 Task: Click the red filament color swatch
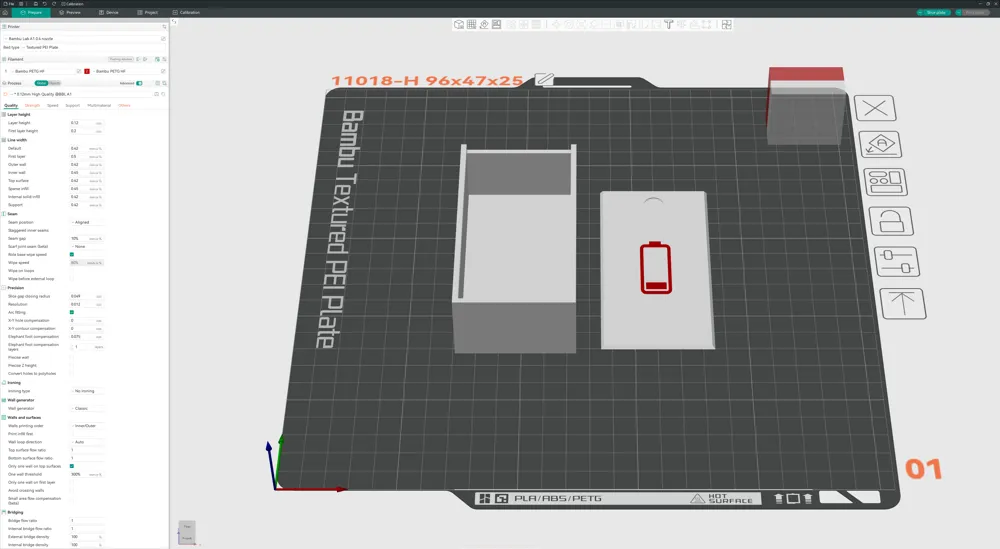point(87,71)
